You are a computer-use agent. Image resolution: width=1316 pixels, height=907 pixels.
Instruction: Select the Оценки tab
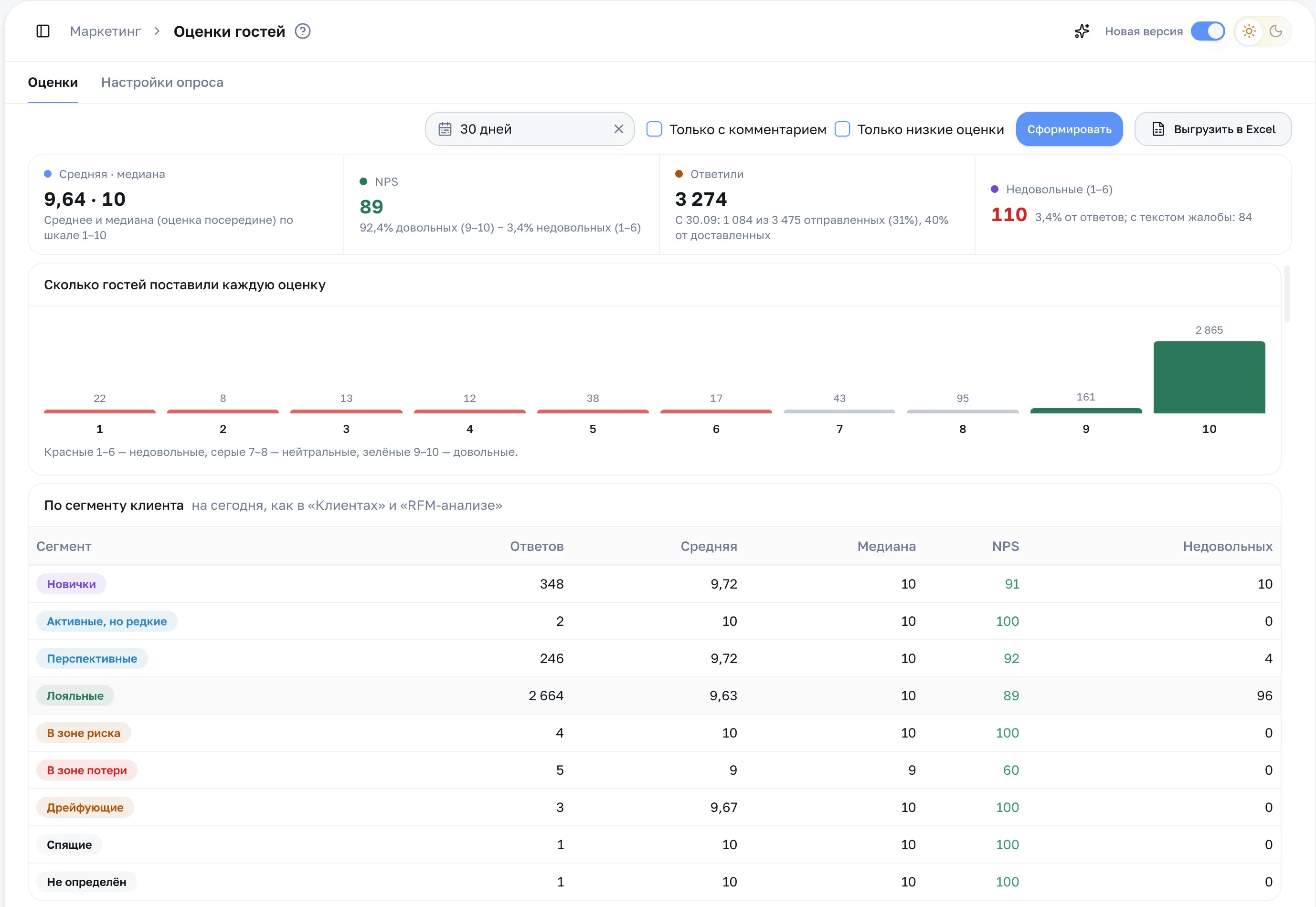tap(53, 83)
